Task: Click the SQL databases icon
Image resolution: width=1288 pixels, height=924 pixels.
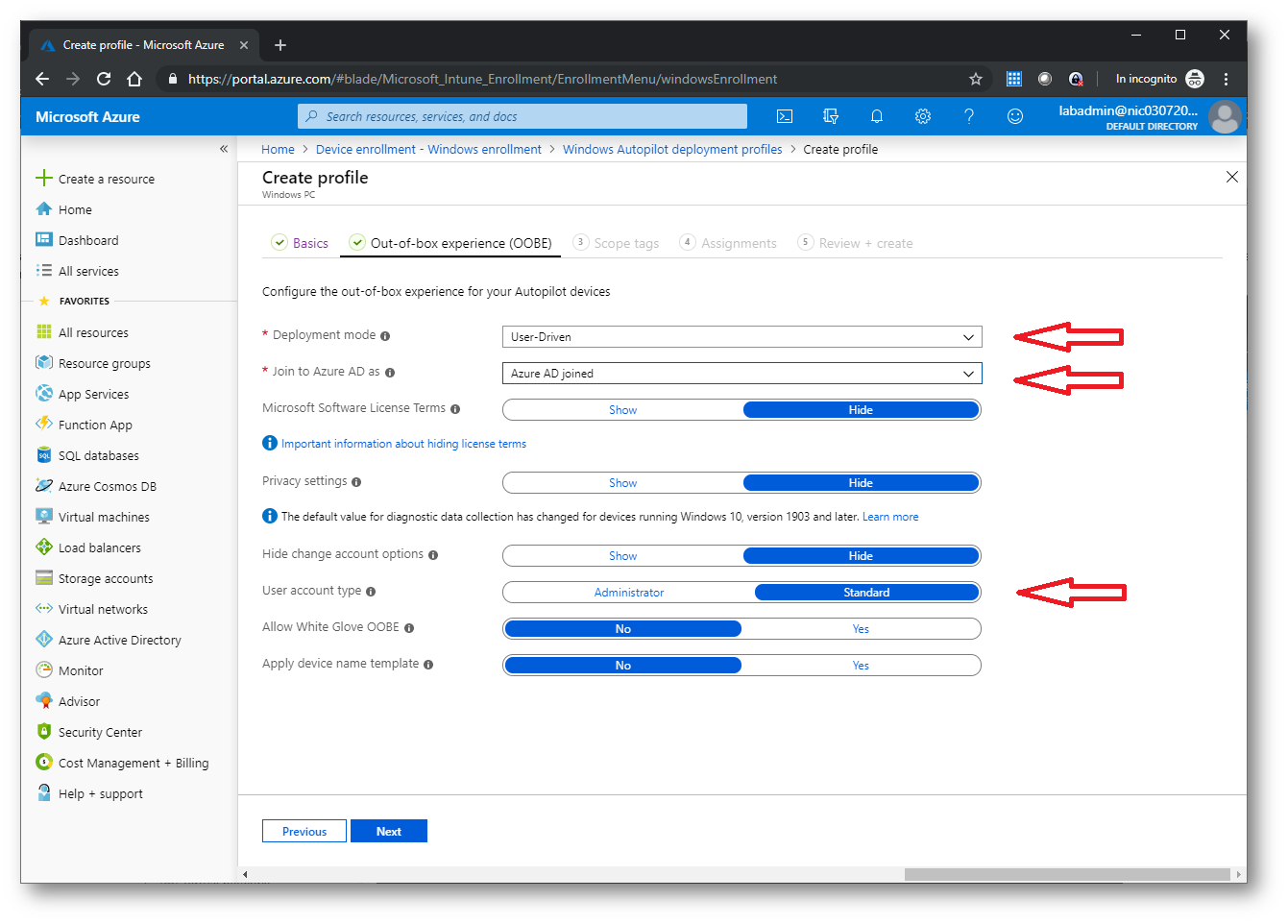Action: pyautogui.click(x=44, y=454)
